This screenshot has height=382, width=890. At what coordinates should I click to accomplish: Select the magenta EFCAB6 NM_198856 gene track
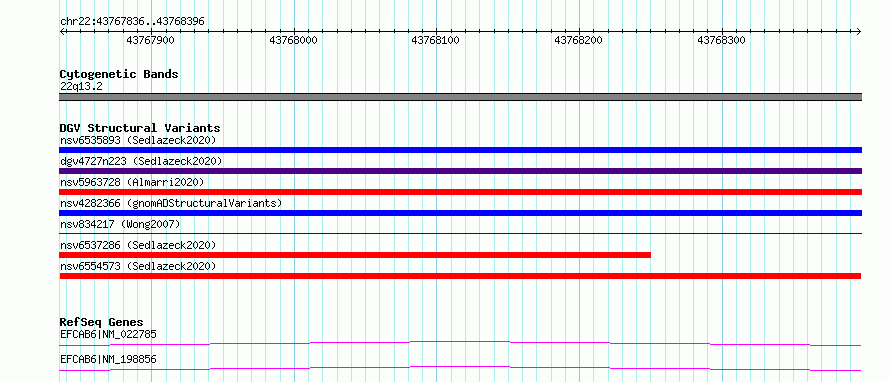pos(460,368)
